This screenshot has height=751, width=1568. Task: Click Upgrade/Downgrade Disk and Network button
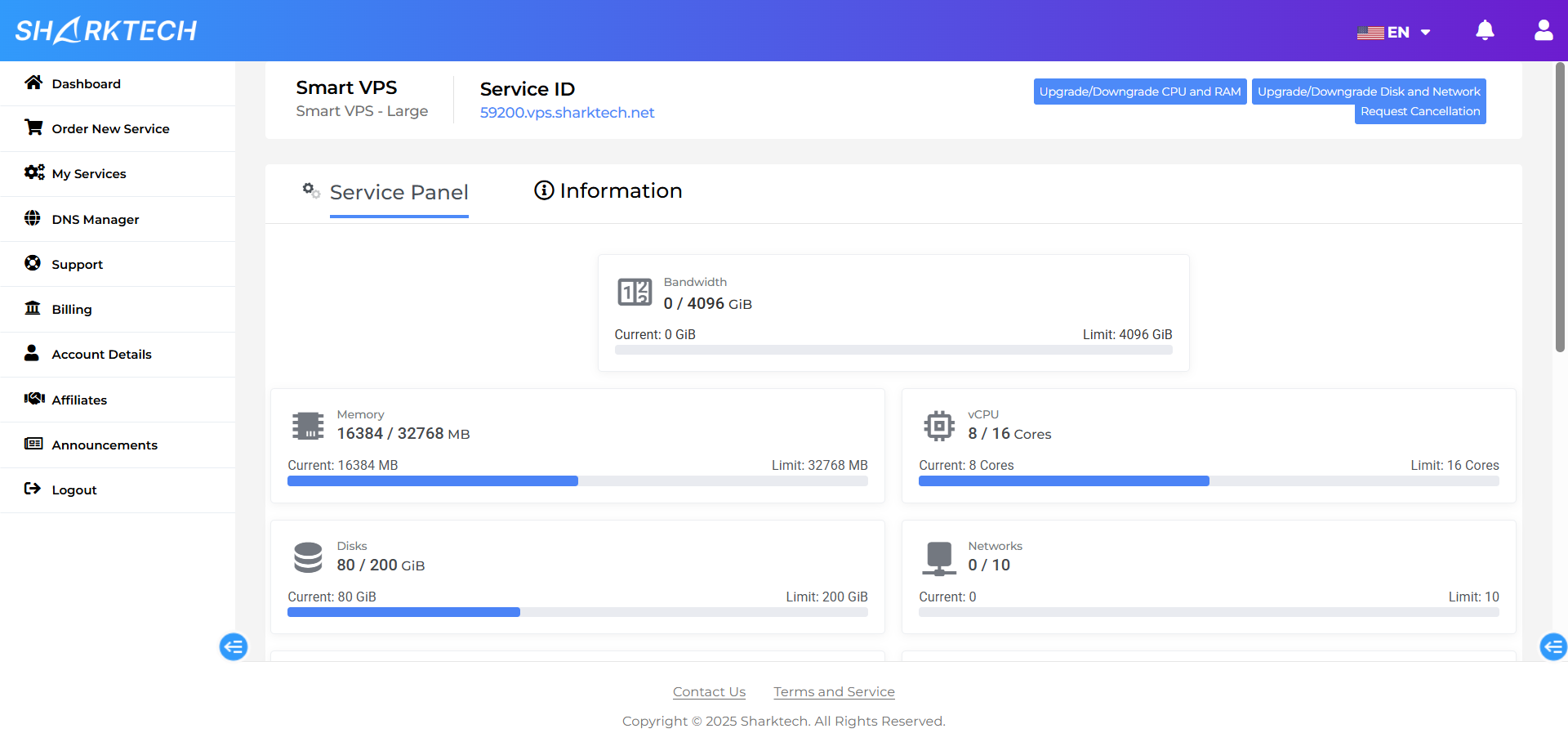tap(1369, 92)
